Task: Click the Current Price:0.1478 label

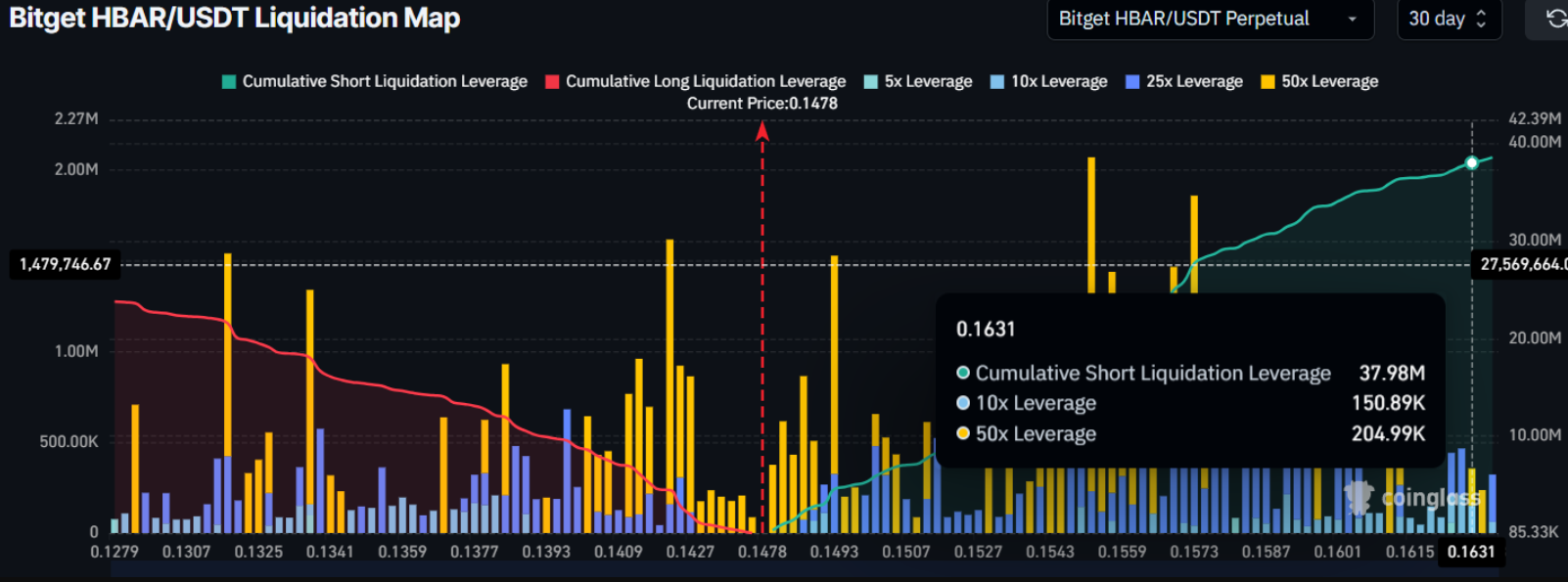Action: coord(761,103)
